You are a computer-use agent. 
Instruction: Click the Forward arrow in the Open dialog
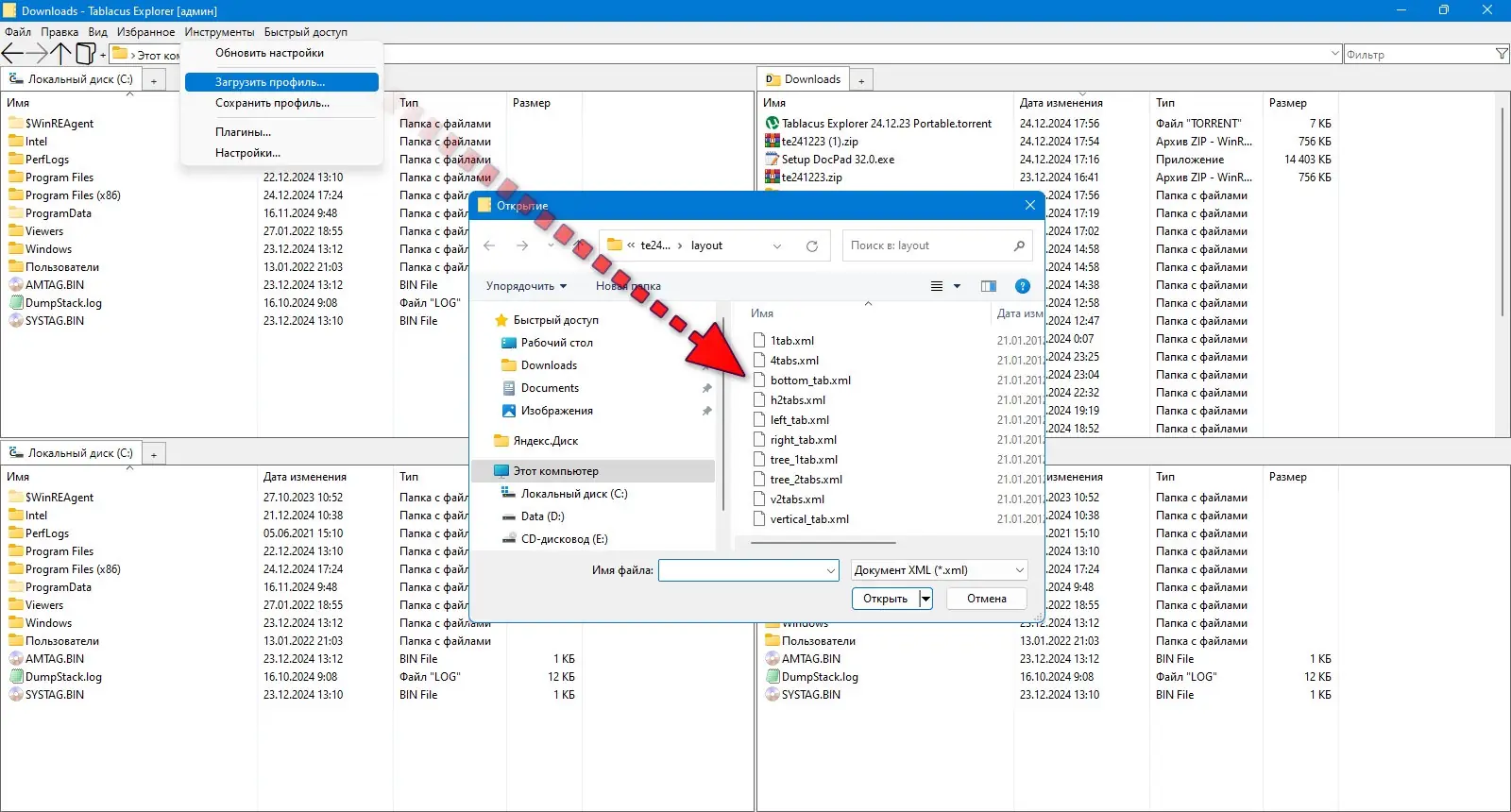coord(522,245)
